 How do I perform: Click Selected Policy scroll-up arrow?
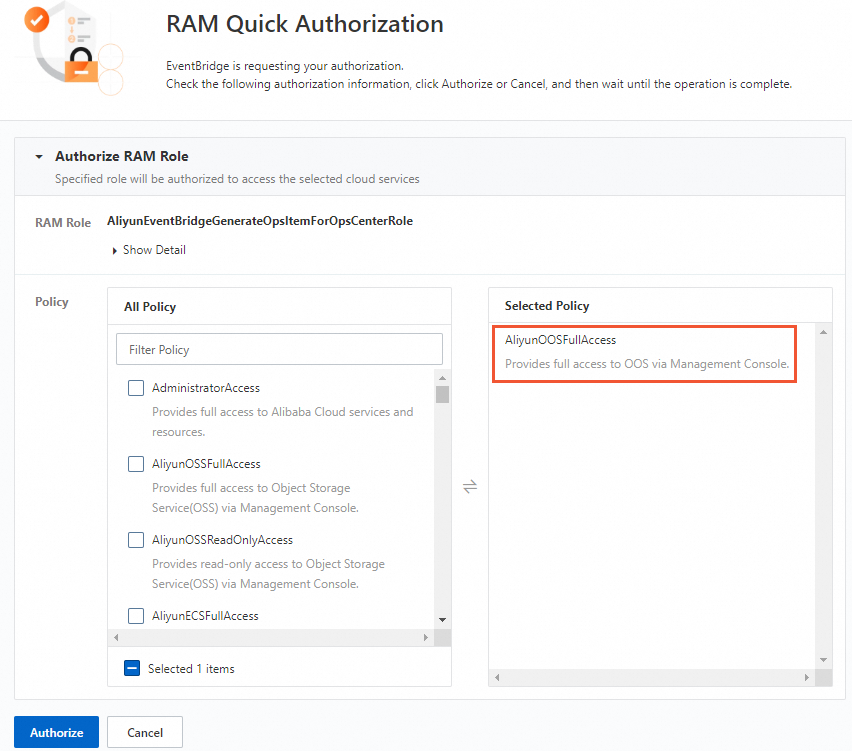click(x=824, y=332)
